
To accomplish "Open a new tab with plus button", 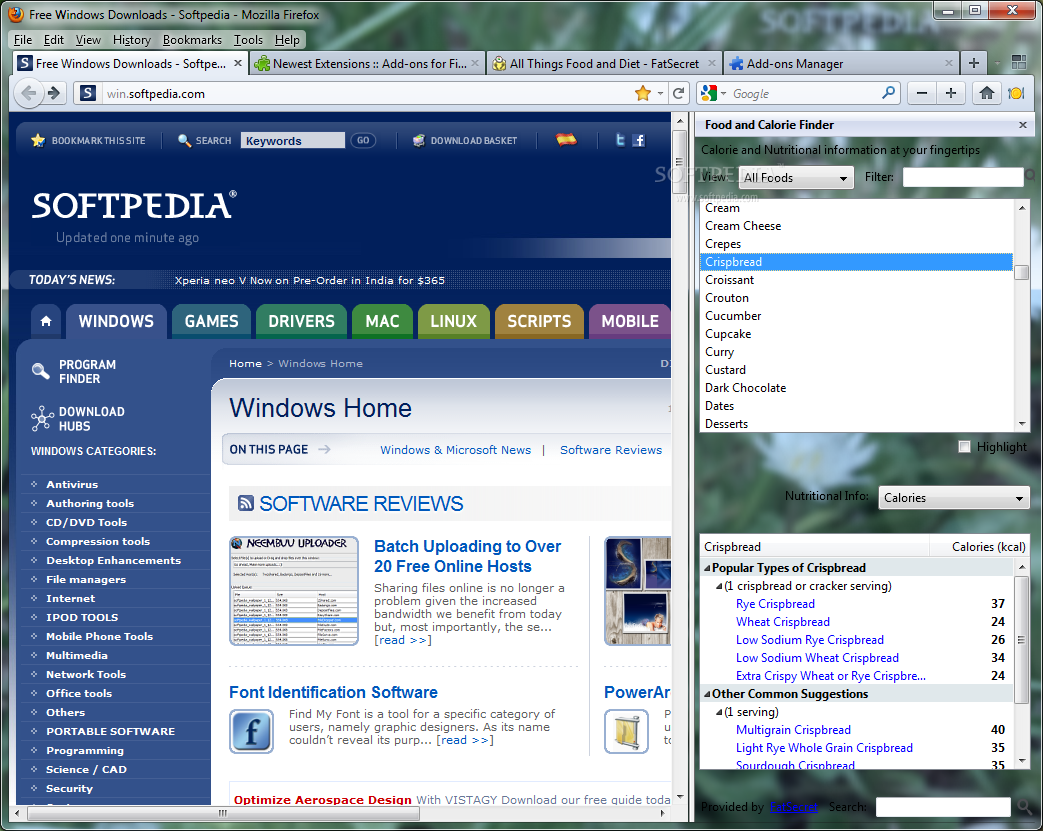I will tap(974, 63).
